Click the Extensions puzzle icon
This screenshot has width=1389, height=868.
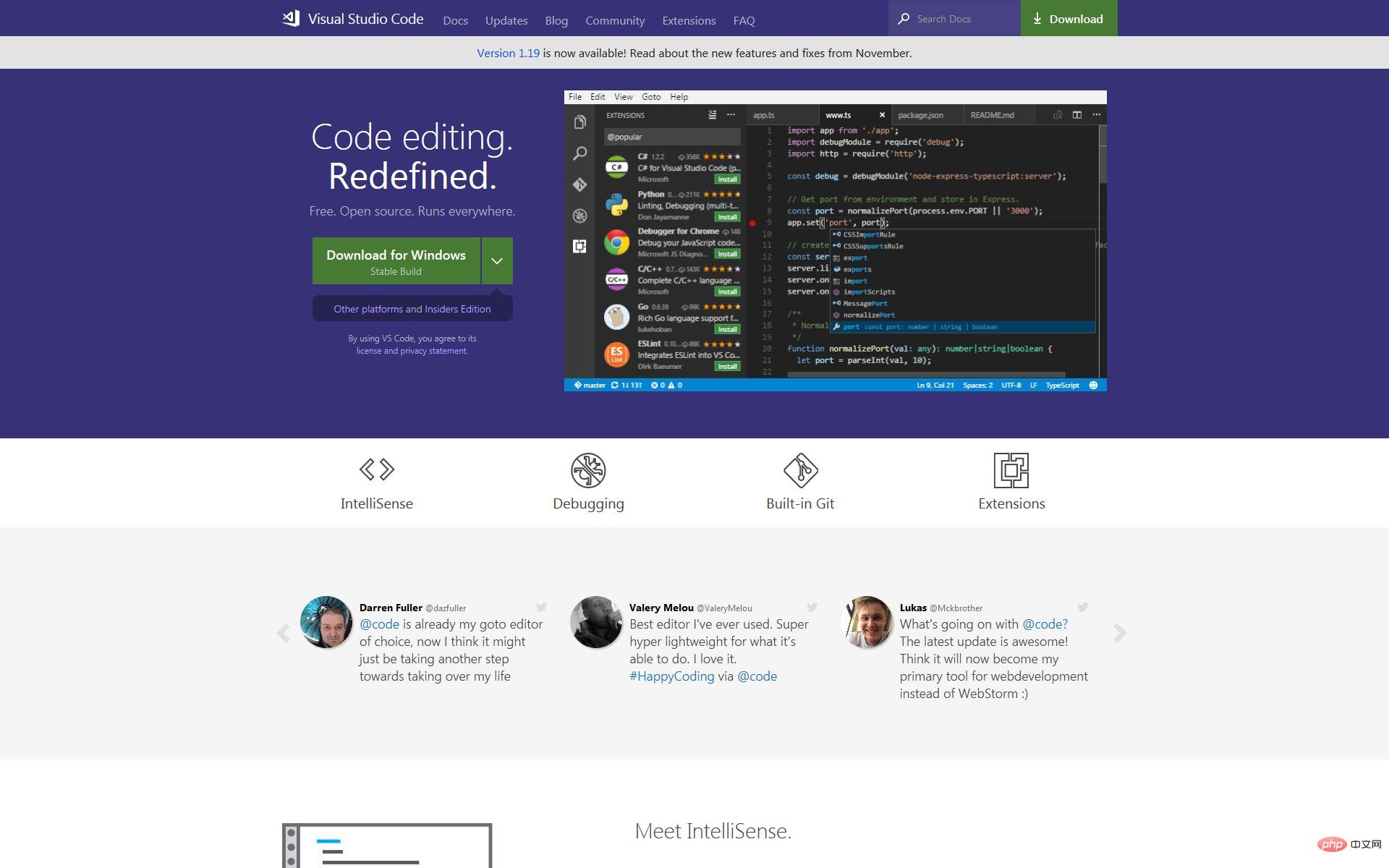(1011, 470)
